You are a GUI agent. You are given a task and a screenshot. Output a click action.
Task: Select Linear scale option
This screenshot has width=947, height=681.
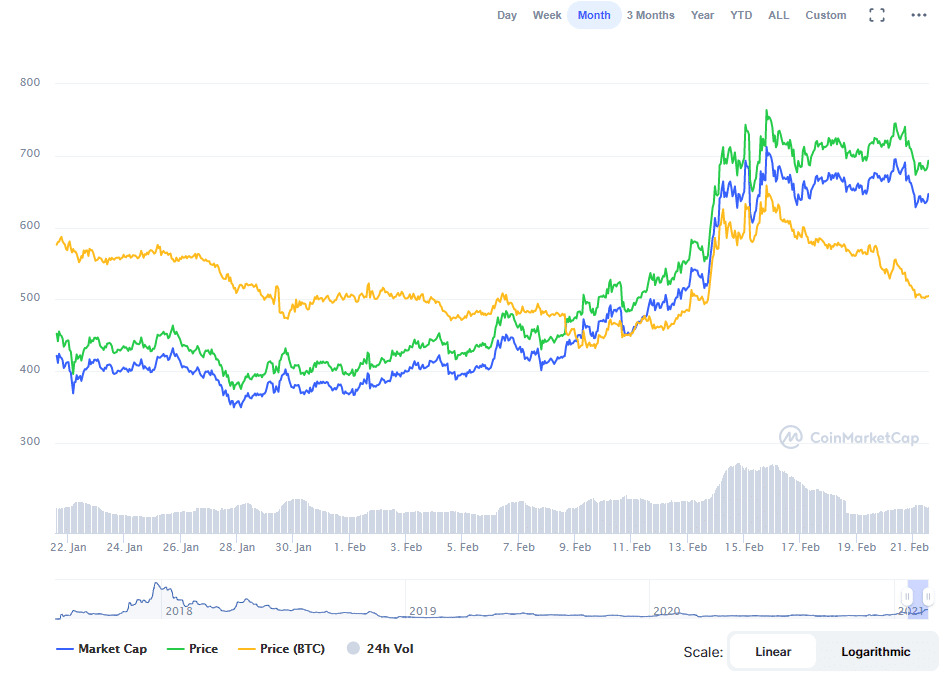point(773,651)
